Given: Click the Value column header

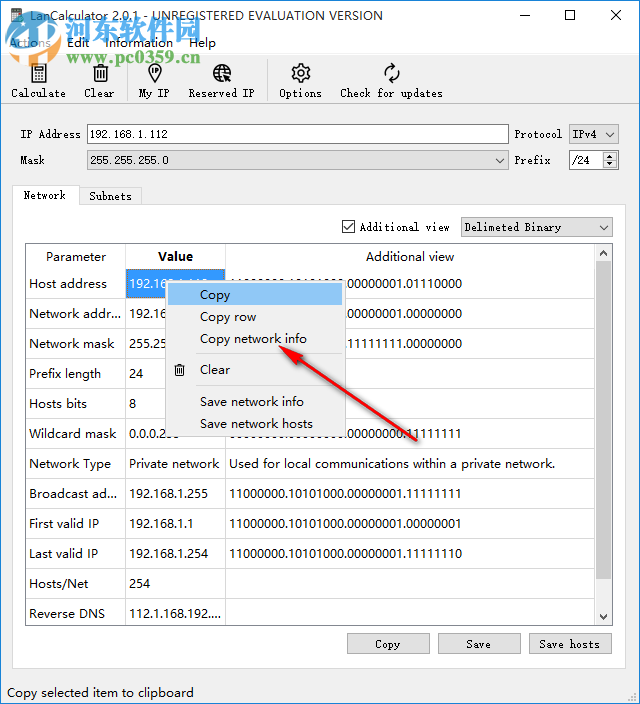Looking at the screenshot, I should click(x=176, y=257).
